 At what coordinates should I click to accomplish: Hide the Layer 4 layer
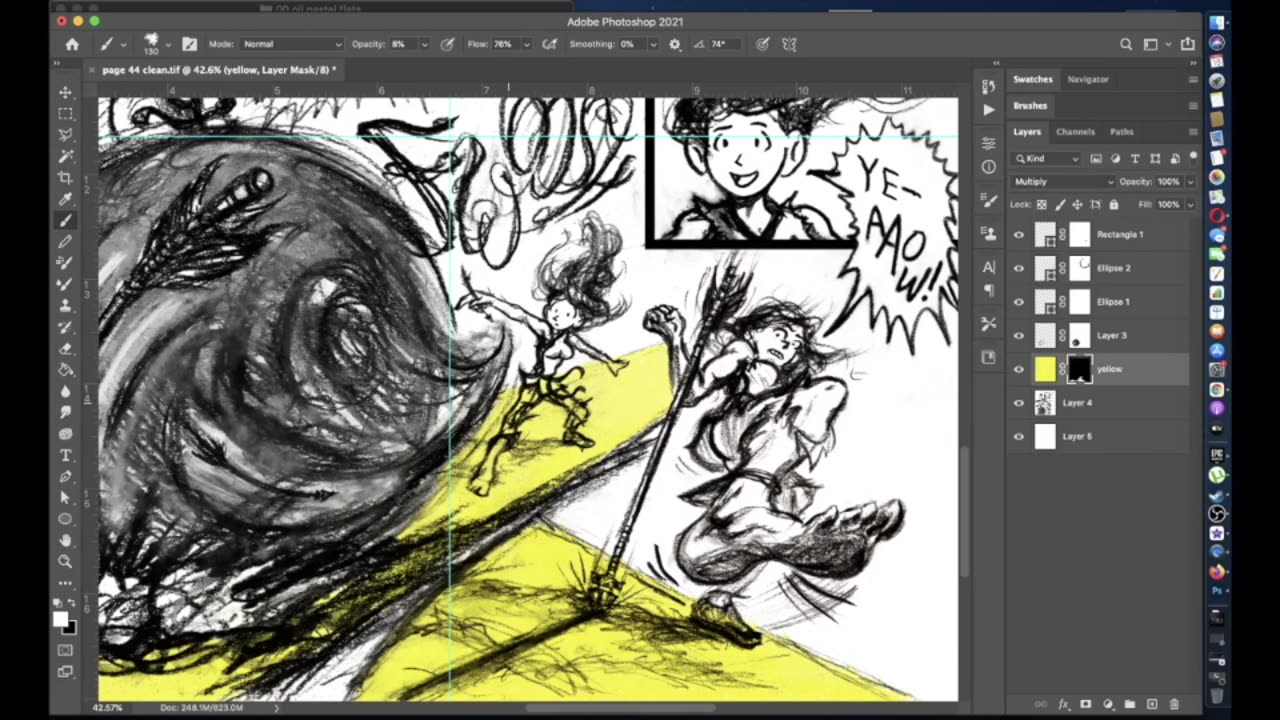click(x=1019, y=403)
